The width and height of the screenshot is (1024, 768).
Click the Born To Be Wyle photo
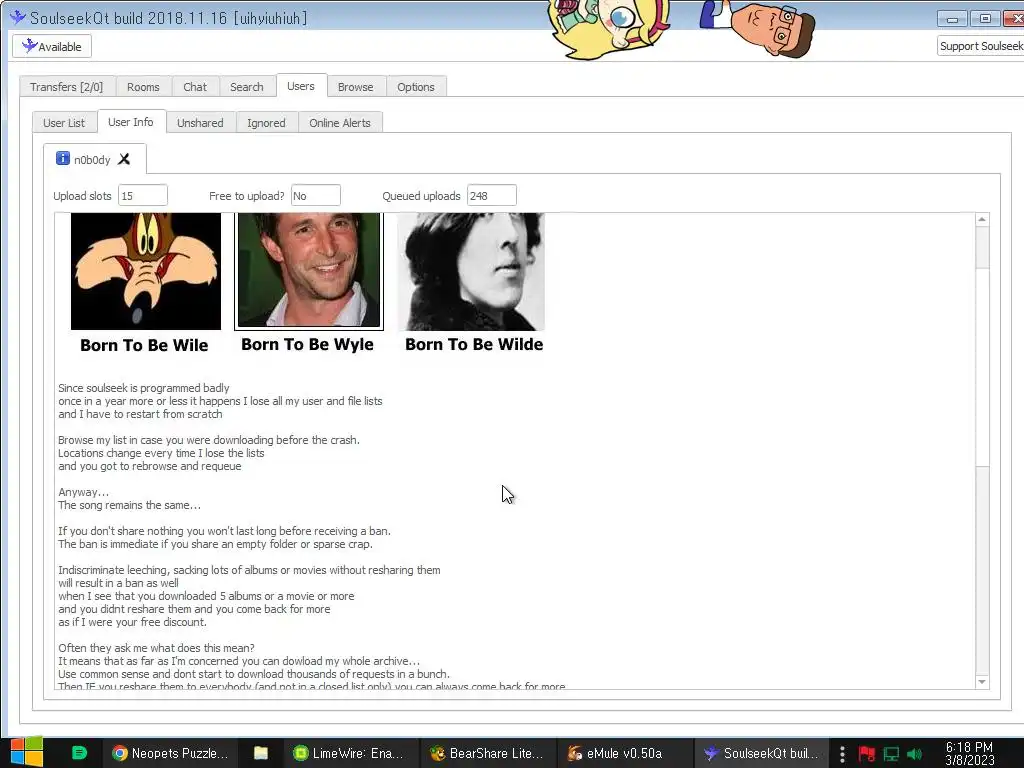click(x=308, y=270)
